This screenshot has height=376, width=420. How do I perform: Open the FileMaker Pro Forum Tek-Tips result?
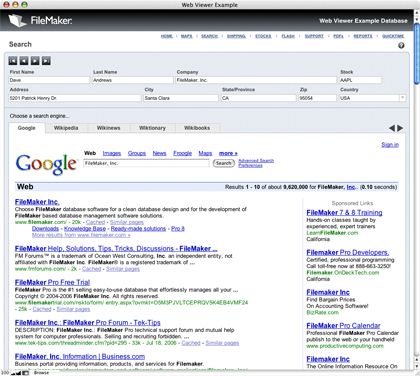[x=88, y=323]
